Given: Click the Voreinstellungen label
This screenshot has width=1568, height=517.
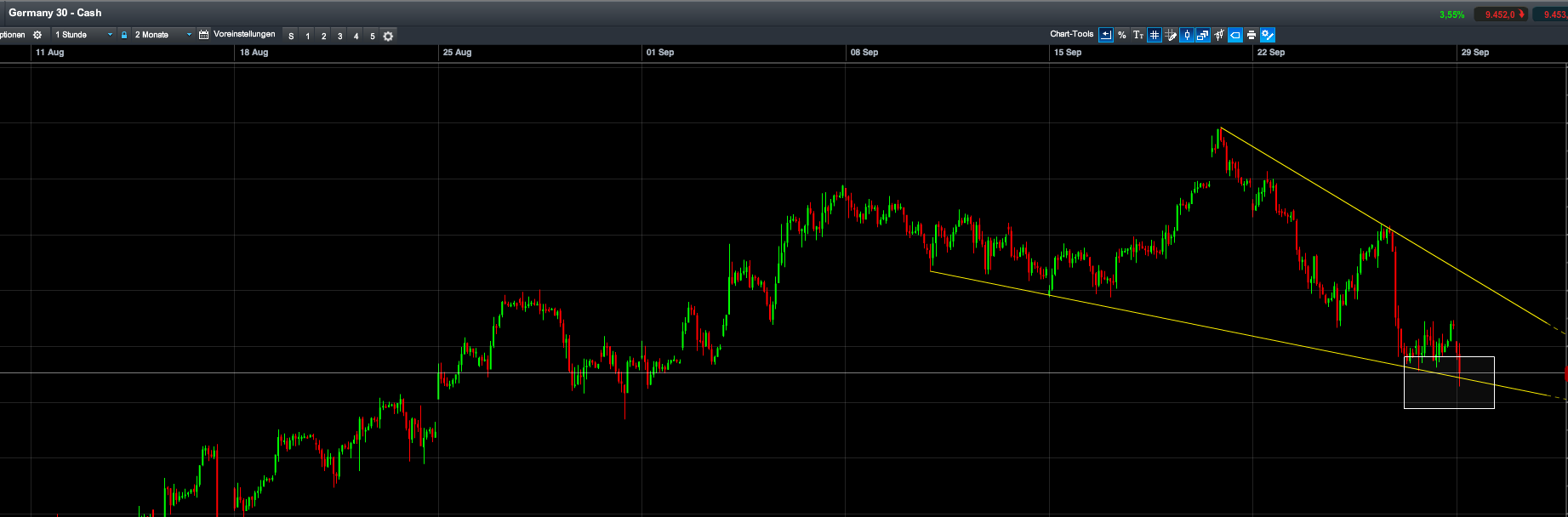Looking at the screenshot, I should coord(244,34).
